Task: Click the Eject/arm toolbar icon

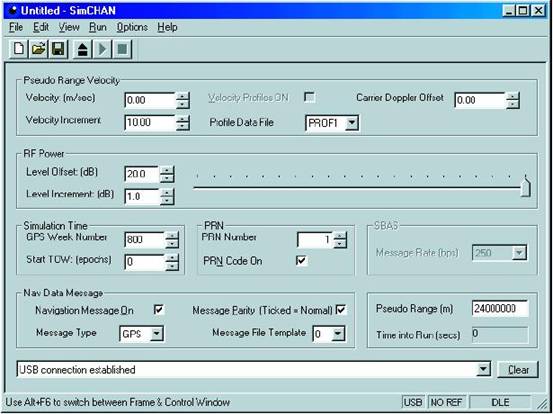Action: coord(83,49)
